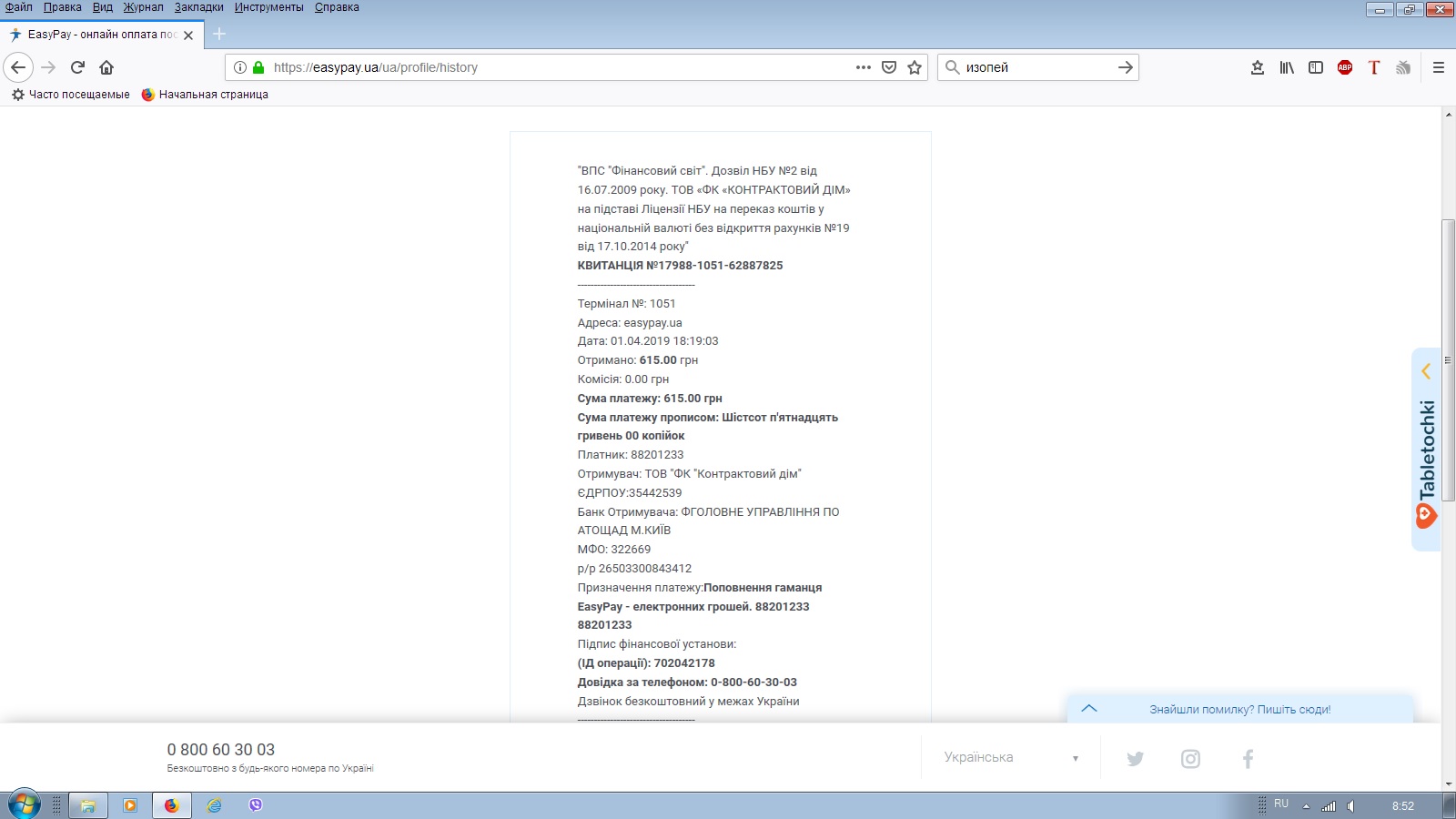
Task: Open RSS feed extension icon
Action: (x=1403, y=67)
